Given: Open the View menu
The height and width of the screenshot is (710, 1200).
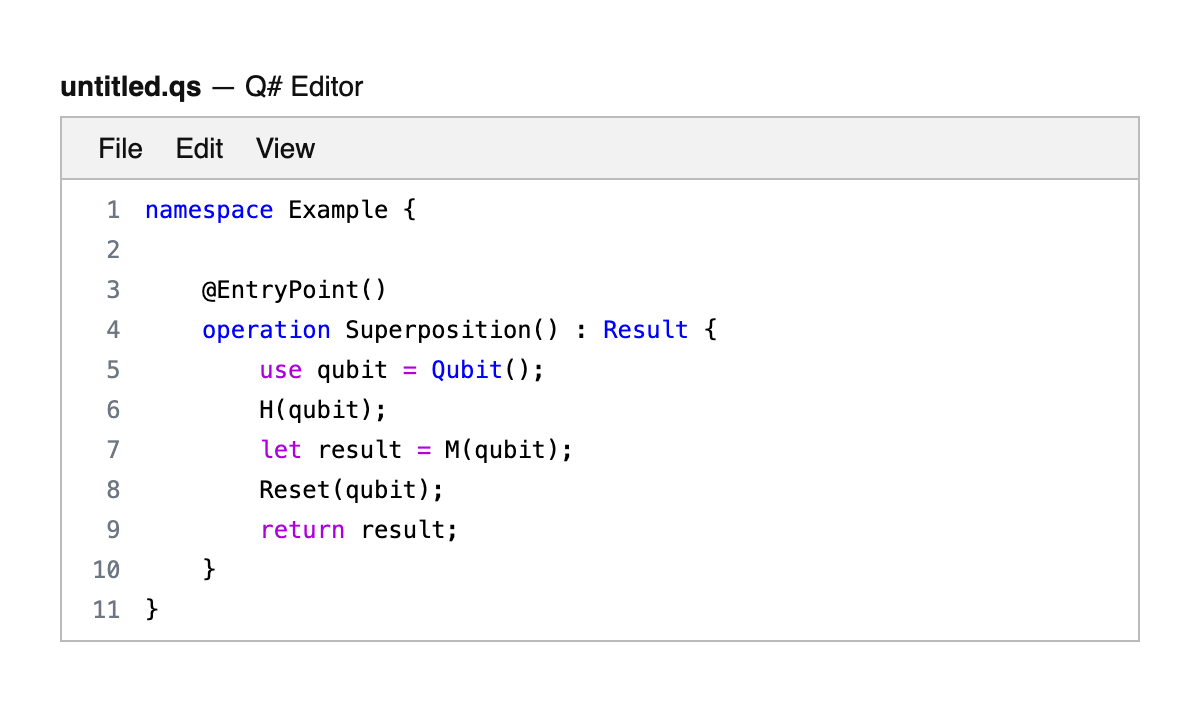Looking at the screenshot, I should (285, 149).
